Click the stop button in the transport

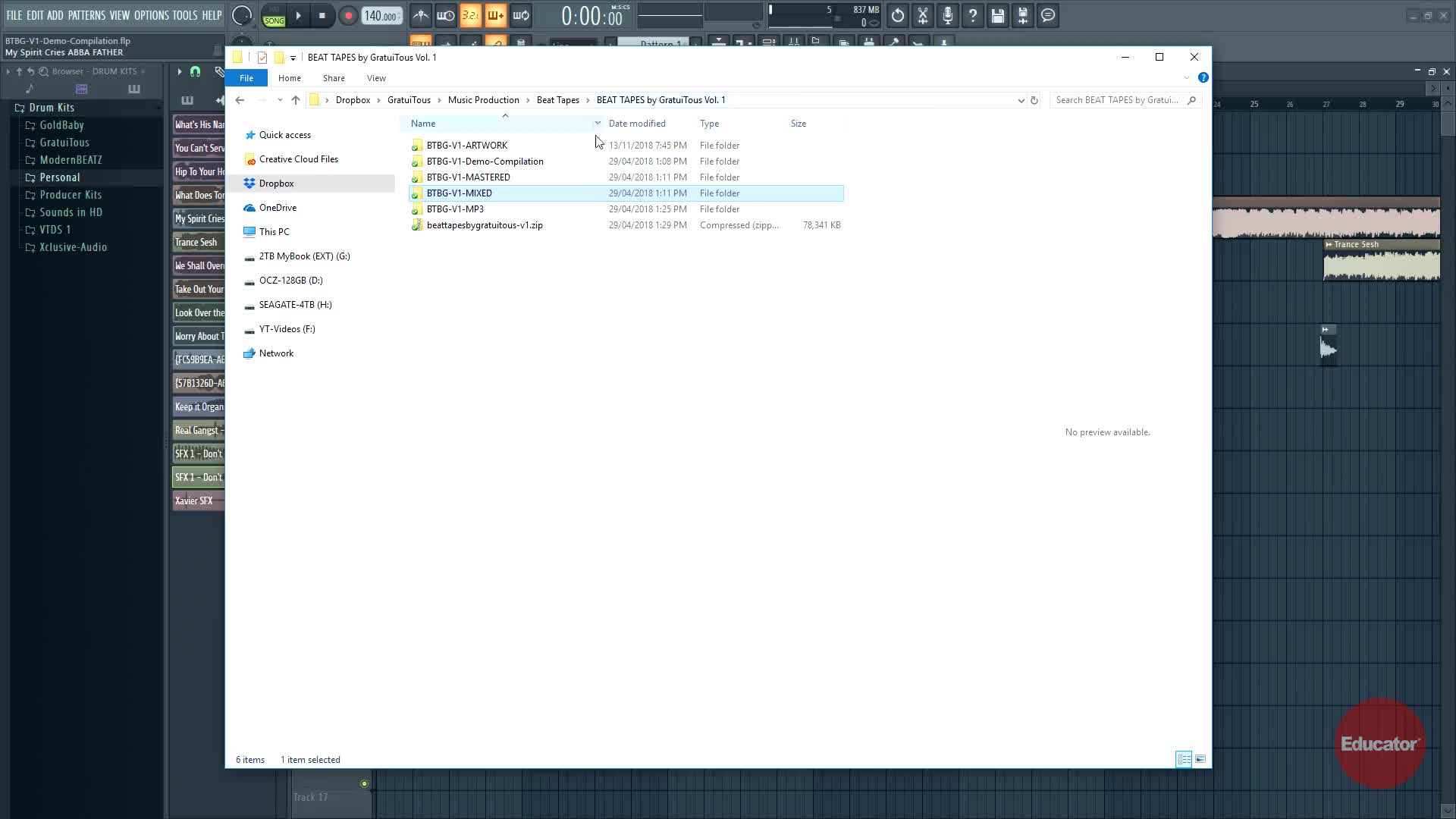(x=322, y=16)
